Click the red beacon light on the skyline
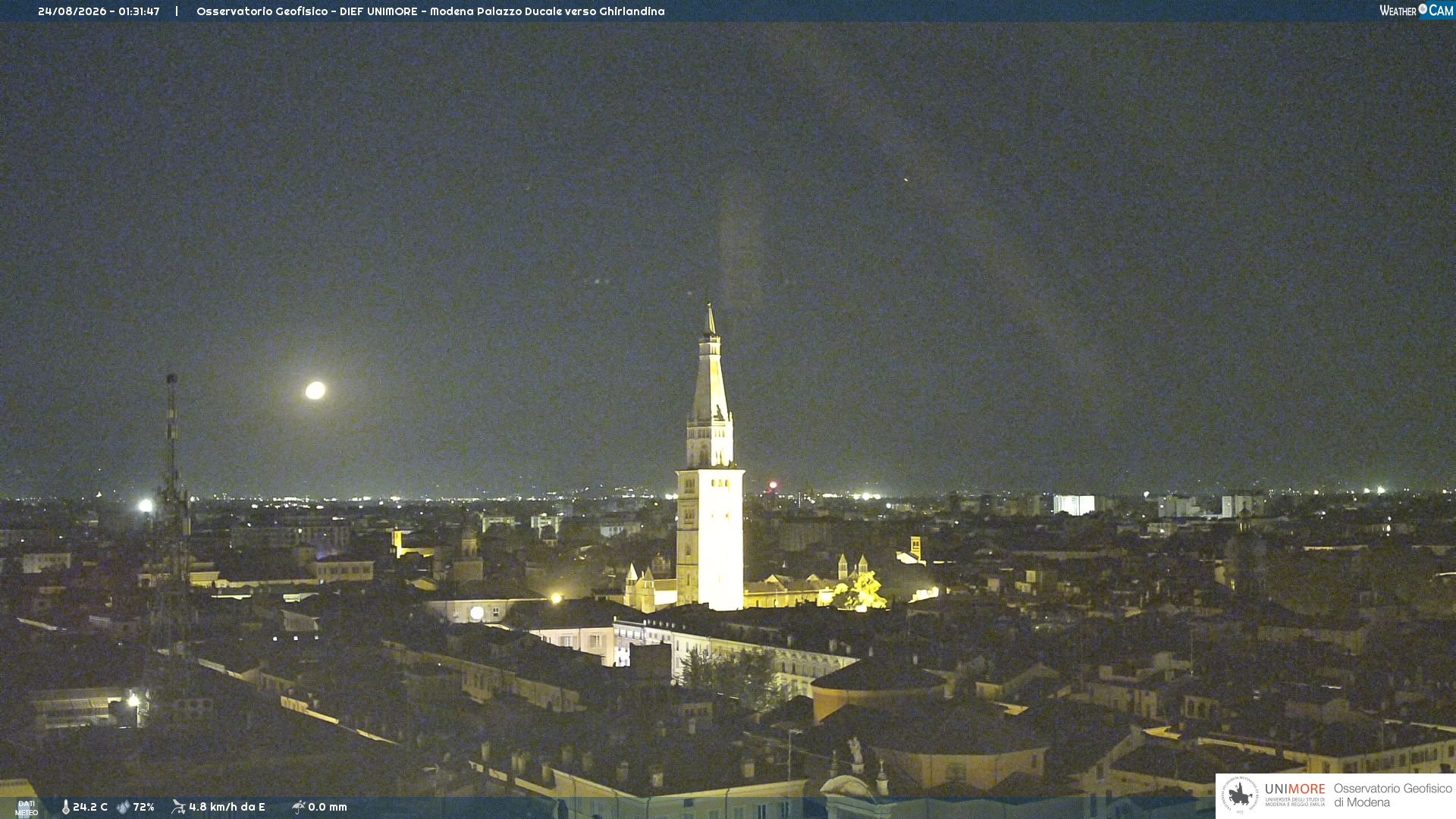The image size is (1456, 819). point(773,485)
